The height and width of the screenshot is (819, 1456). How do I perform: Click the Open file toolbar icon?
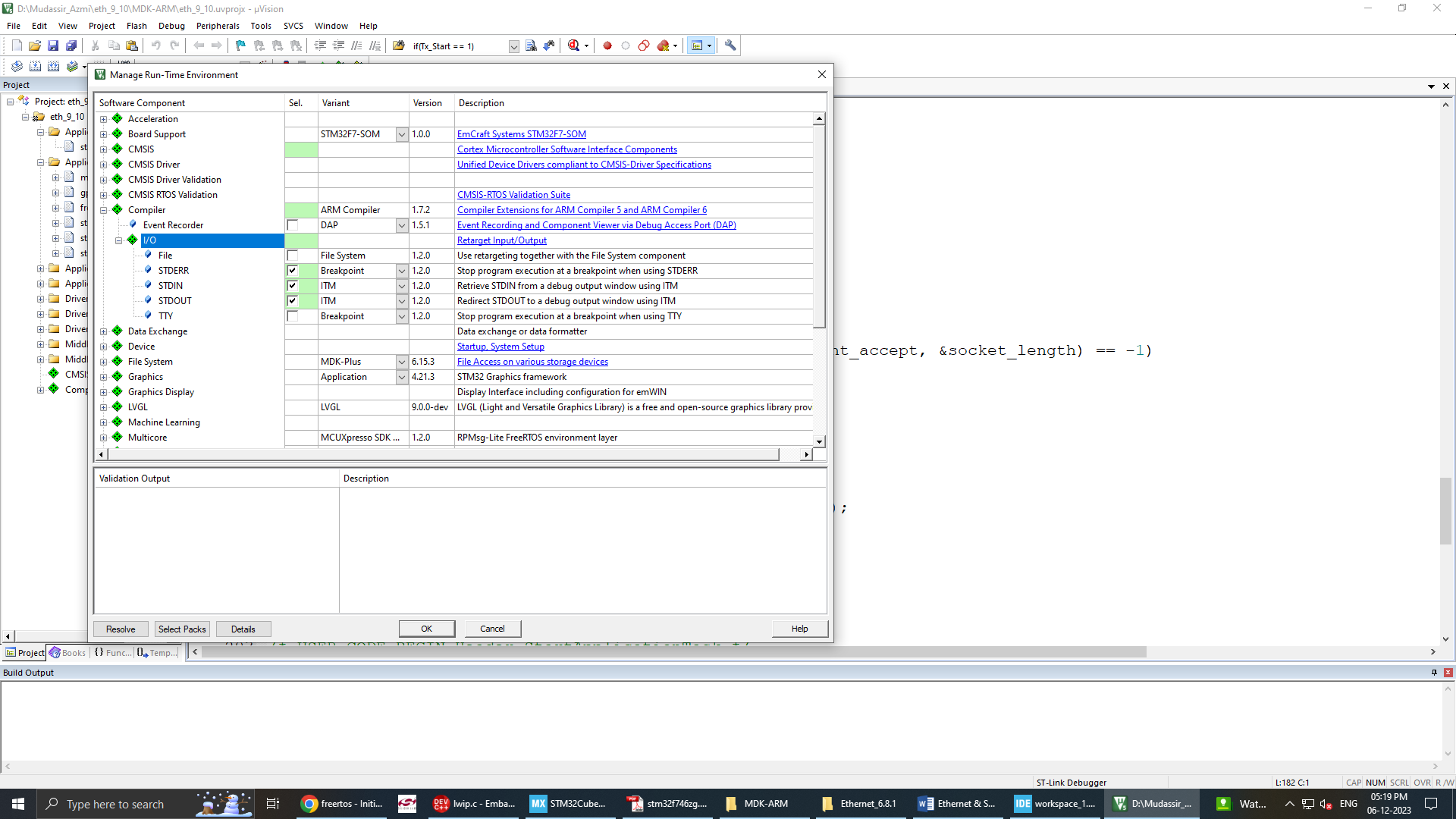pos(35,45)
